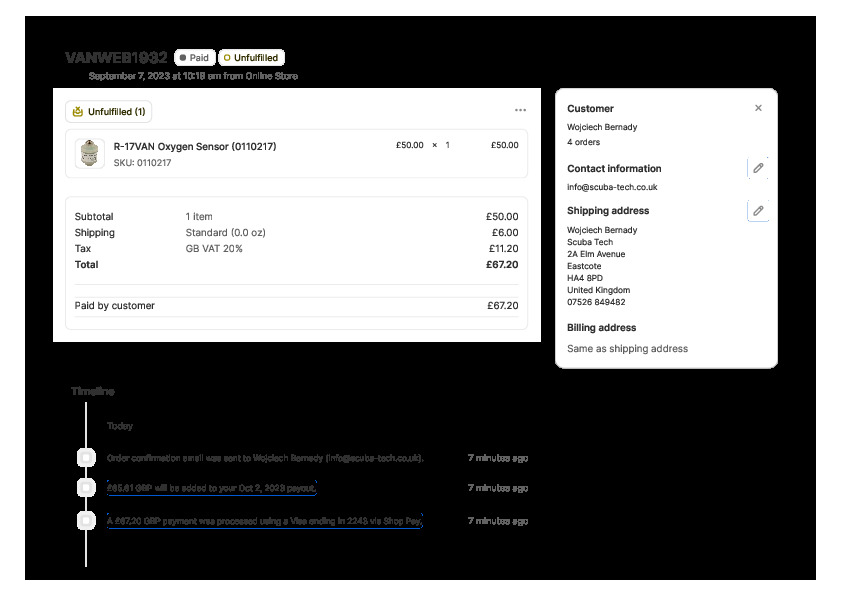Edit contact information with the pencil icon

[x=758, y=168]
